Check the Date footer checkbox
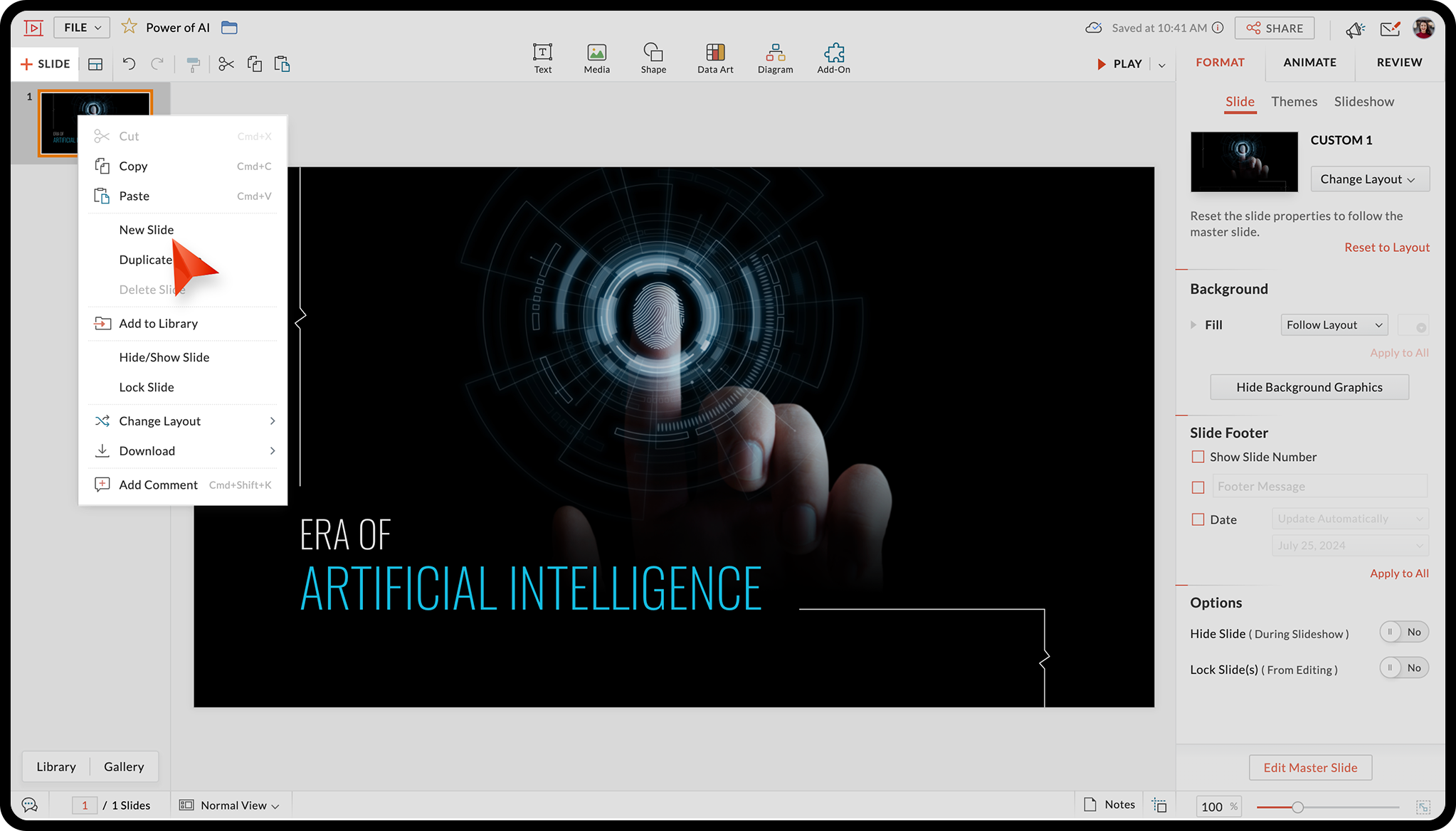 (x=1198, y=519)
